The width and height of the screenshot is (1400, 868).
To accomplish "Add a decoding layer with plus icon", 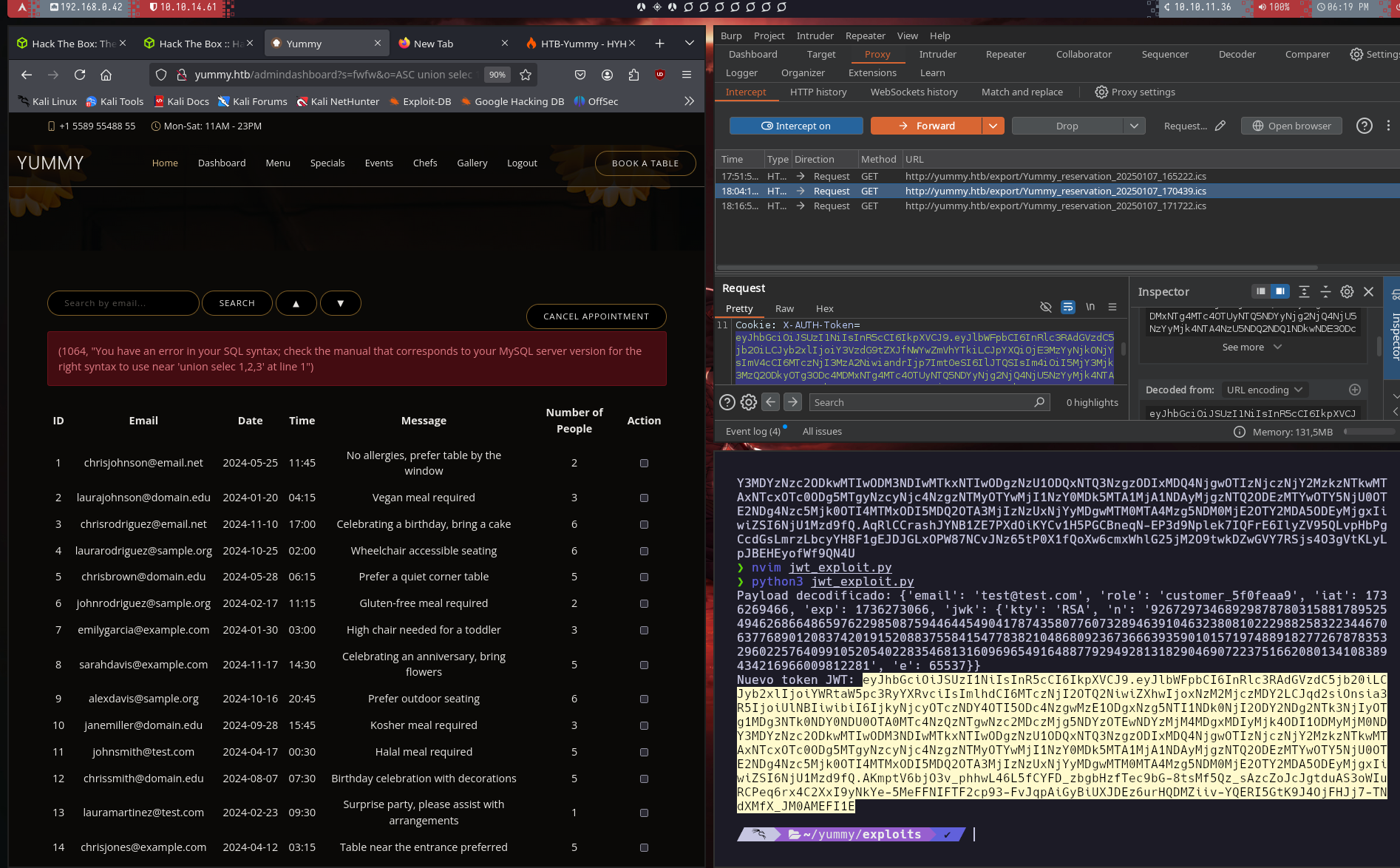I will point(1355,390).
